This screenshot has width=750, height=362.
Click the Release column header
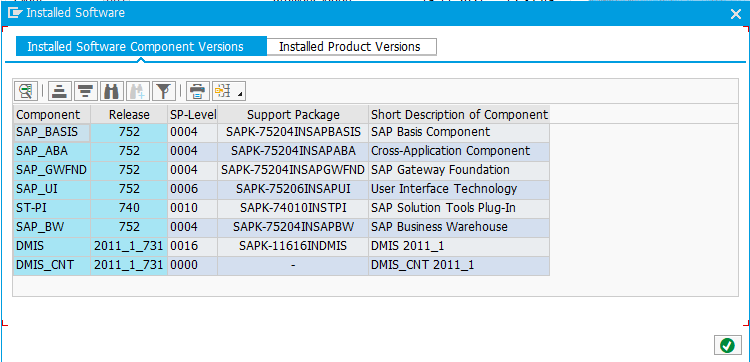129,115
